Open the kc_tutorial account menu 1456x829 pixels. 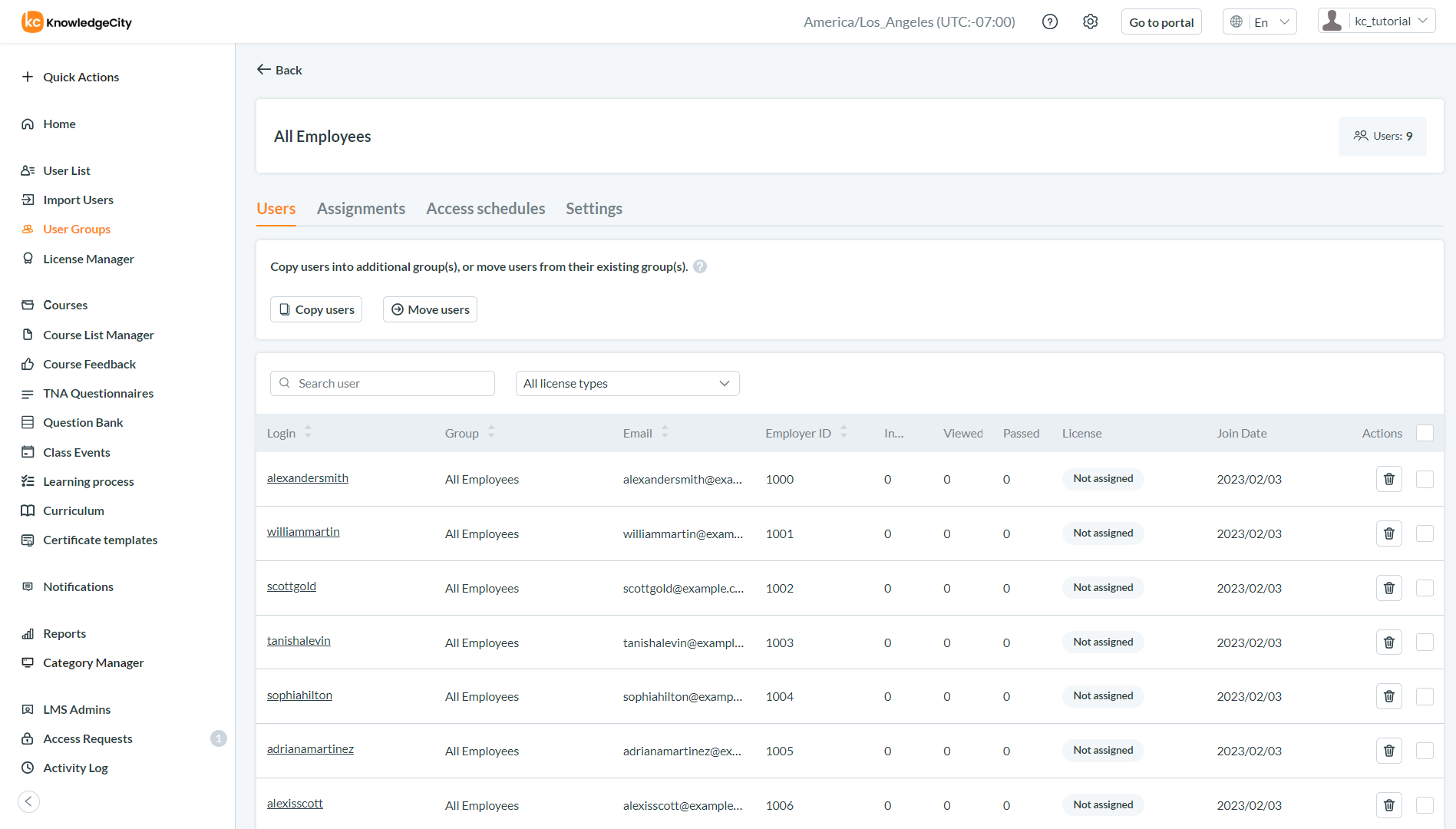click(1376, 21)
